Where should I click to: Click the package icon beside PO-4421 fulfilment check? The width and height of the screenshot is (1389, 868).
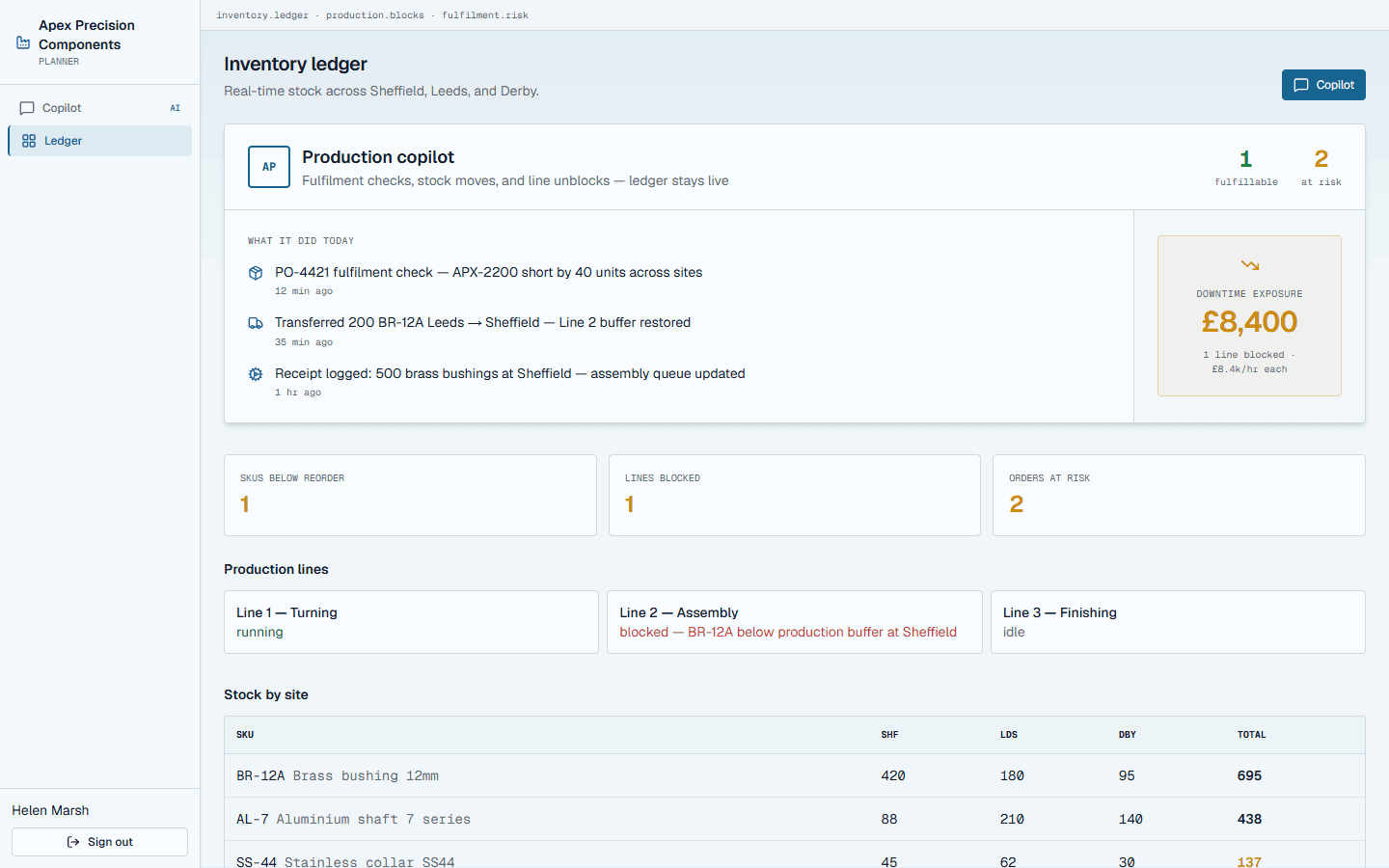[x=256, y=273]
